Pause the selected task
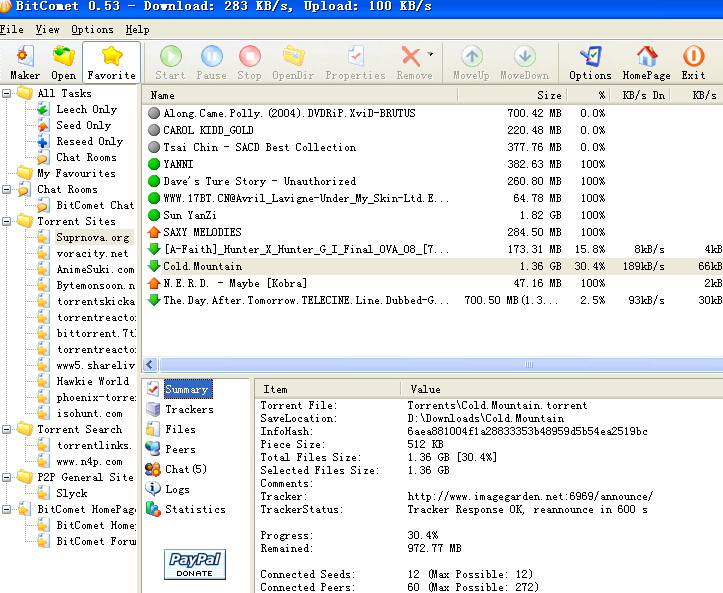The width and height of the screenshot is (723, 593). click(212, 63)
